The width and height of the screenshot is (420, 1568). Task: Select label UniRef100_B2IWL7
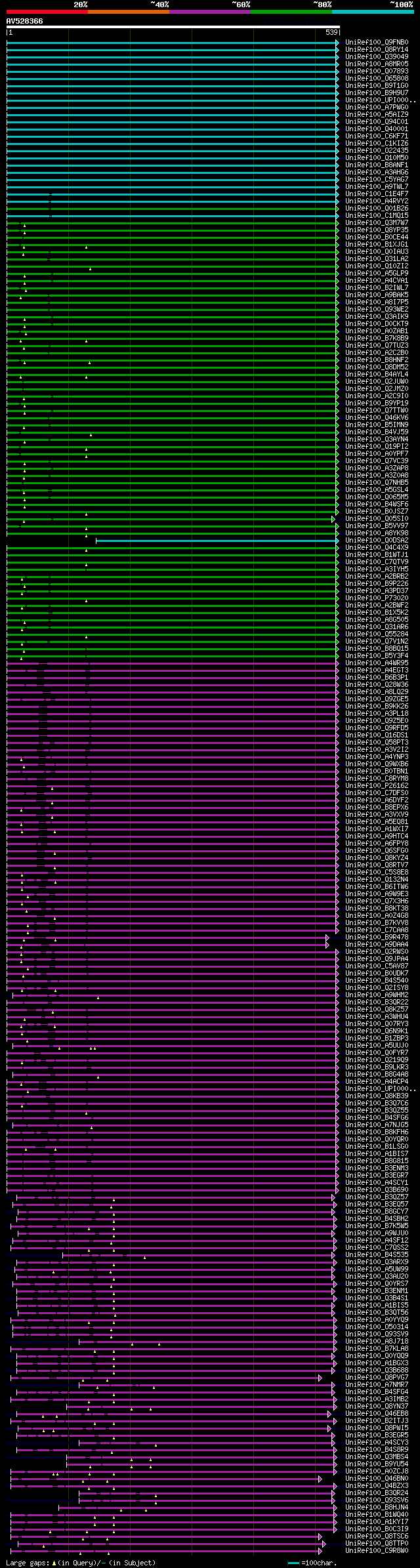pos(377,288)
